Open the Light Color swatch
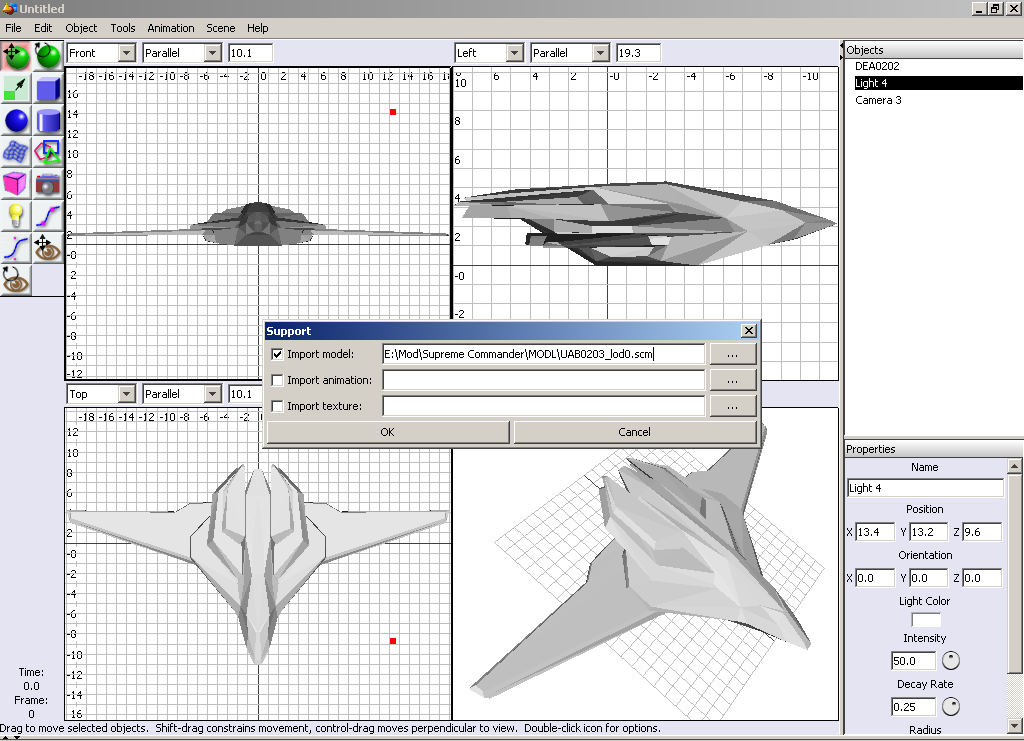This screenshot has height=741, width=1024. tap(925, 620)
